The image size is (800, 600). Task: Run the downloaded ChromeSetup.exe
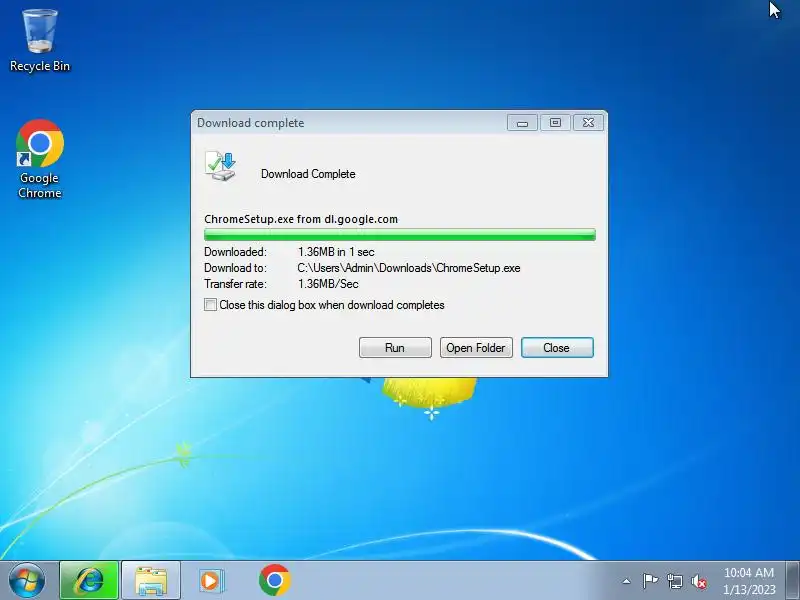coord(395,347)
